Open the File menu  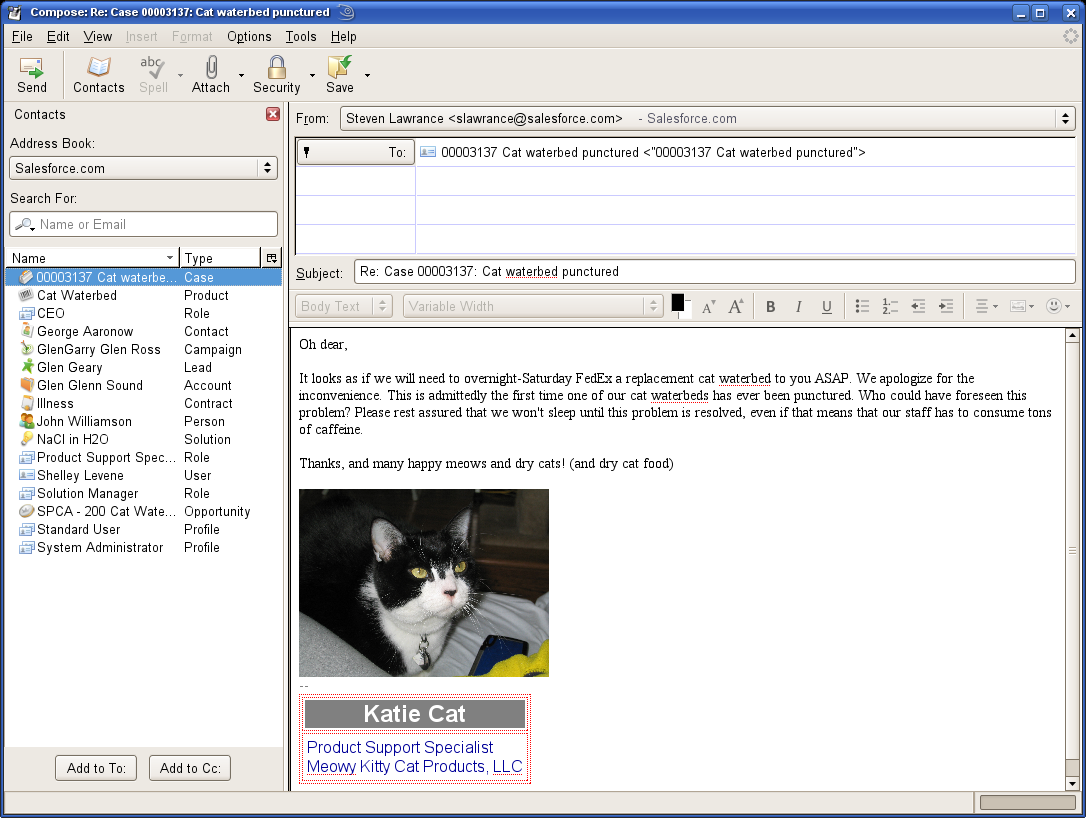22,37
